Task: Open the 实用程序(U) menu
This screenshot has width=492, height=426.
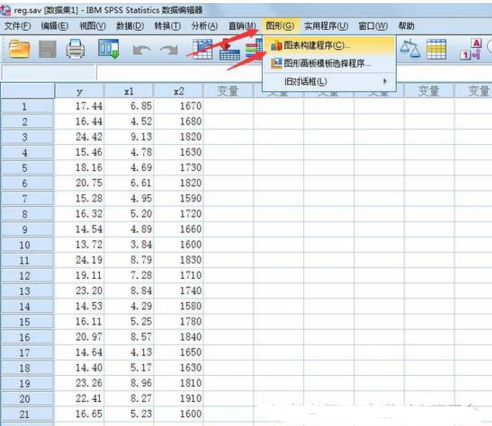Action: [x=326, y=26]
